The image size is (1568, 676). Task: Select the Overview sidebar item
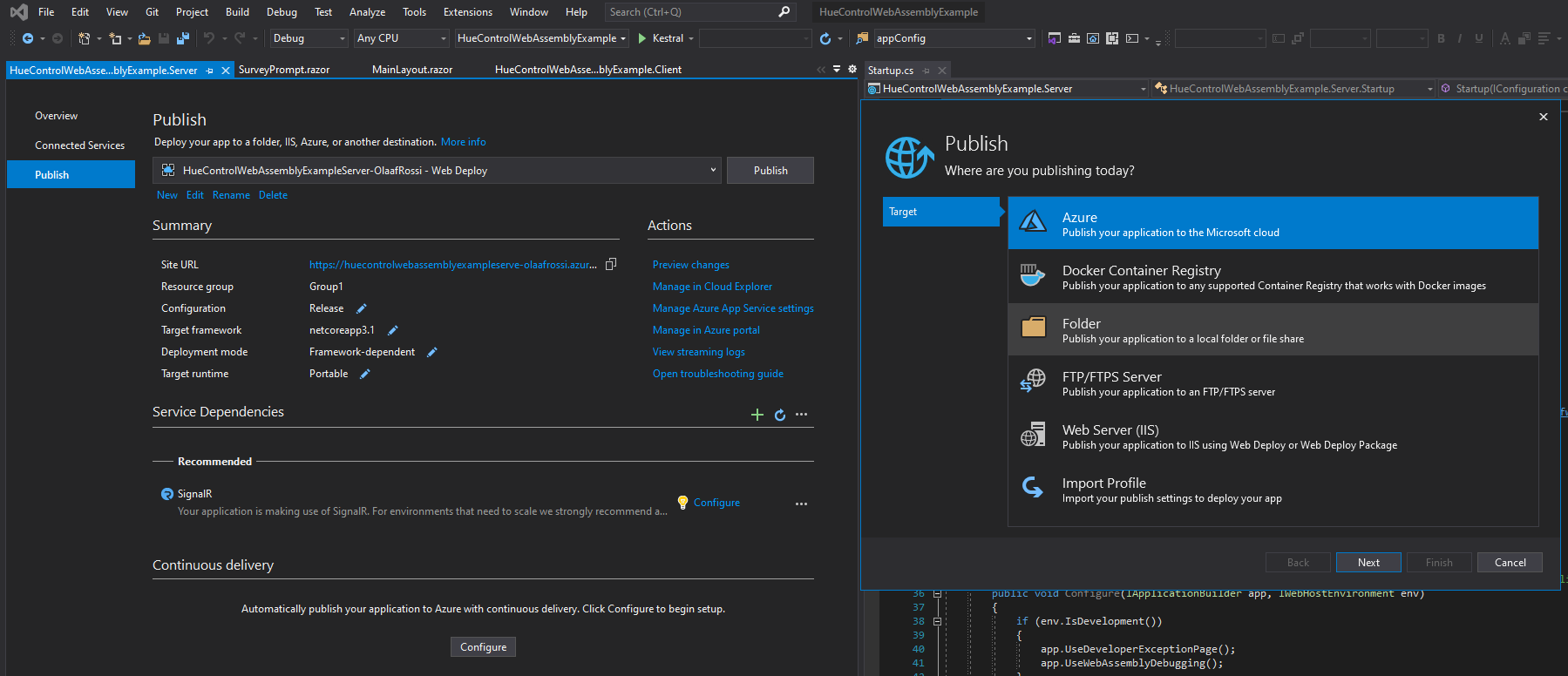(x=56, y=116)
